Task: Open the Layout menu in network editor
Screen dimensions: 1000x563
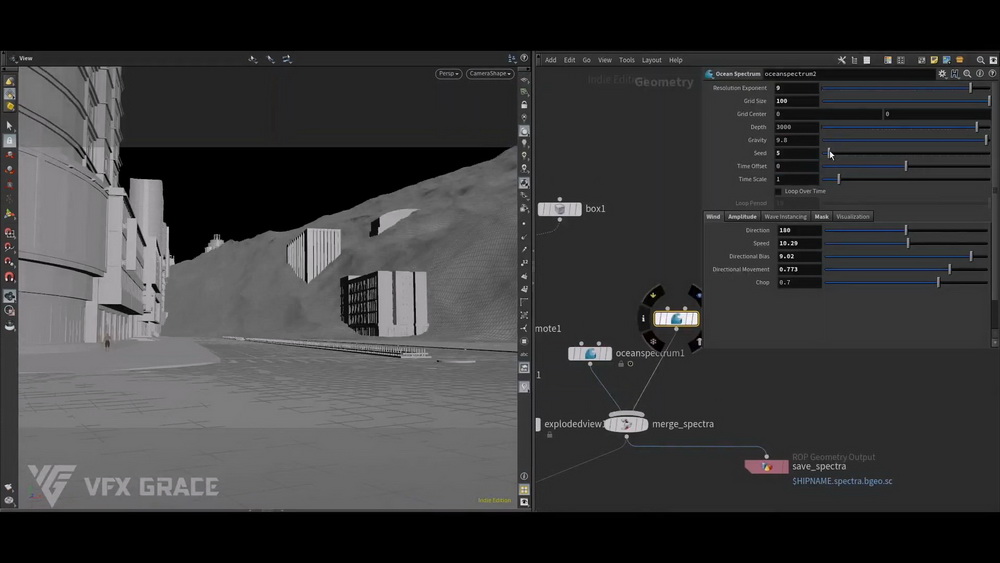Action: point(652,60)
